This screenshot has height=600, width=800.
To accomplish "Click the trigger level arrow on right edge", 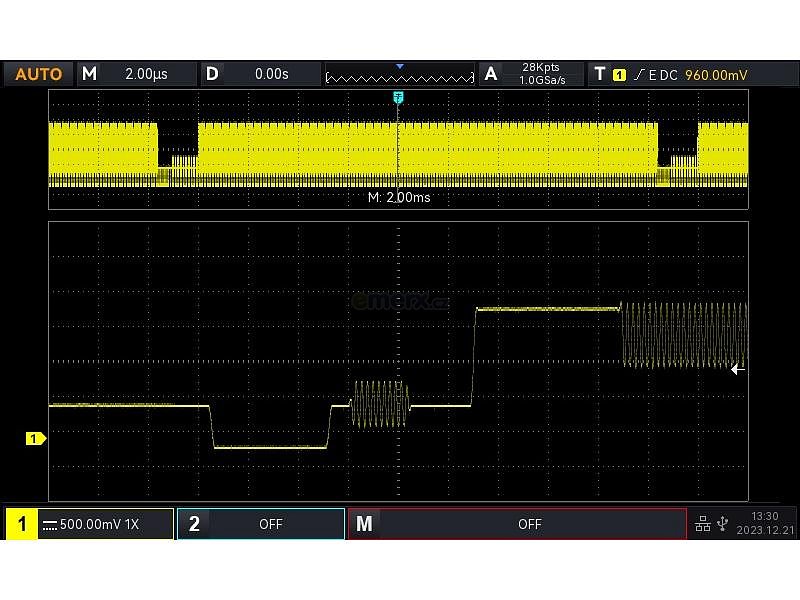I will pyautogui.click(x=738, y=369).
